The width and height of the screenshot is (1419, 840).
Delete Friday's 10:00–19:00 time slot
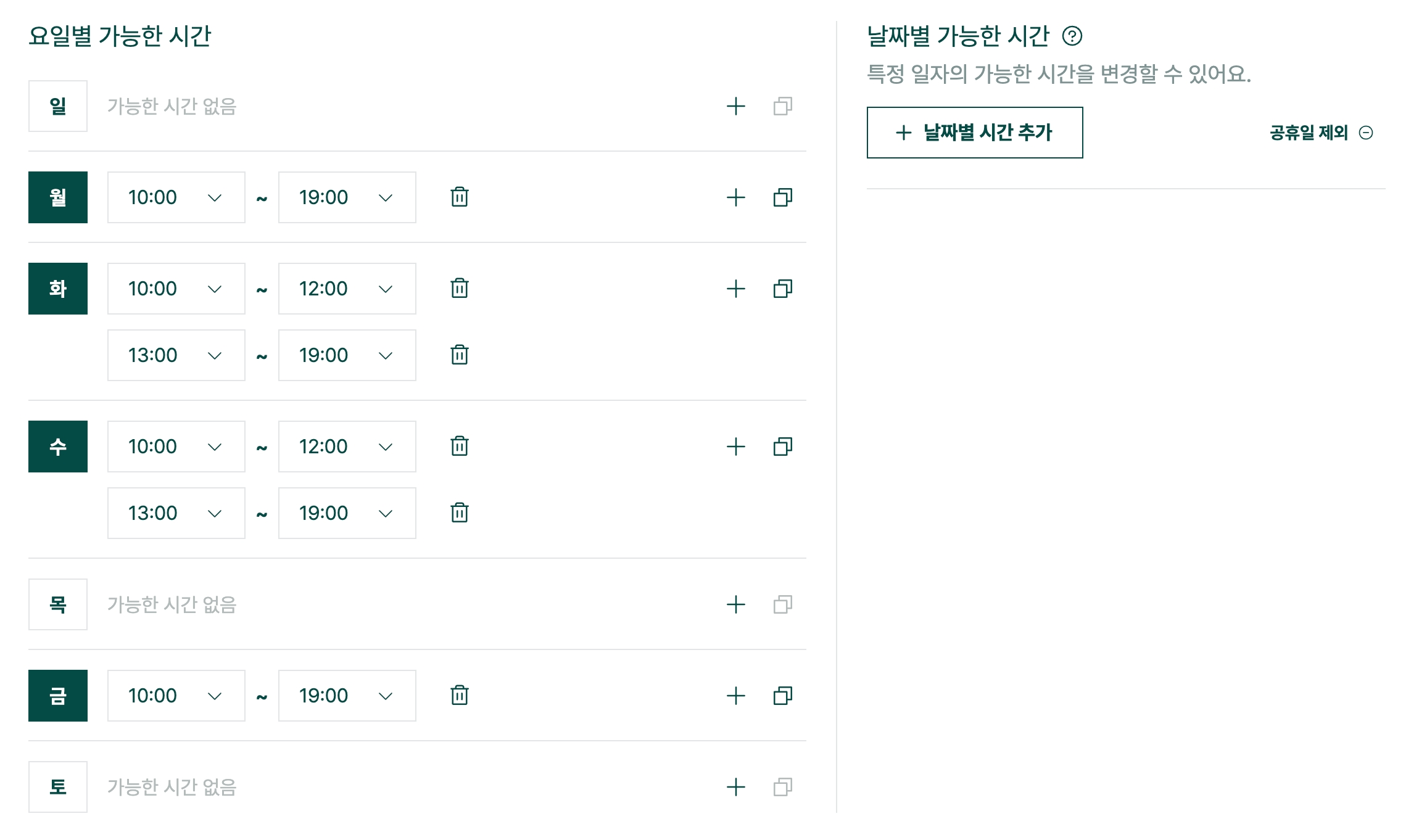pyautogui.click(x=459, y=696)
